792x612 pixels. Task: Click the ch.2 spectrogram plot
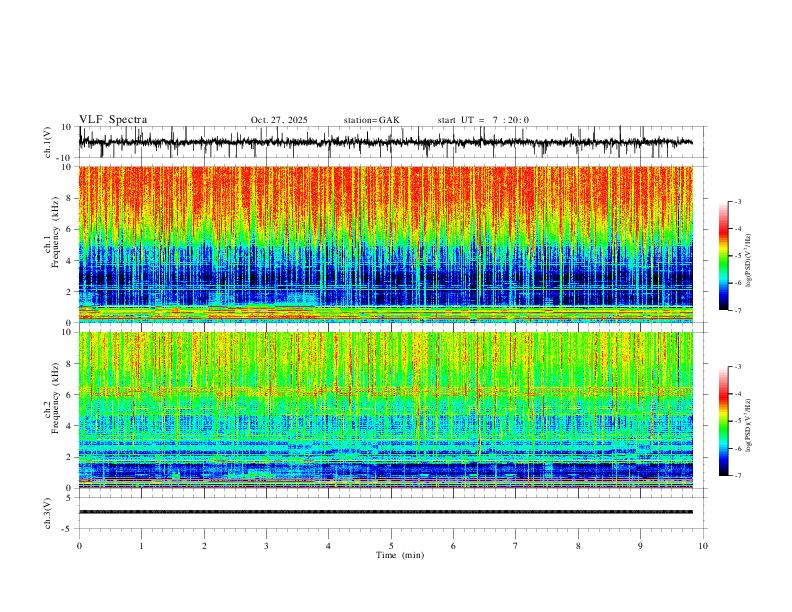point(386,410)
